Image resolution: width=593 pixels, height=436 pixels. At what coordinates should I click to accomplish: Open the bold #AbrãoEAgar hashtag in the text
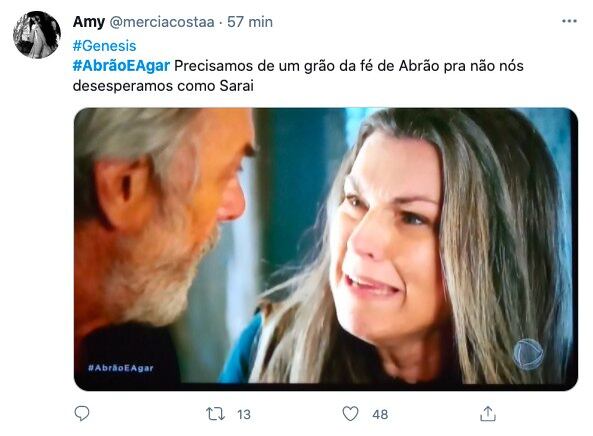(x=121, y=66)
